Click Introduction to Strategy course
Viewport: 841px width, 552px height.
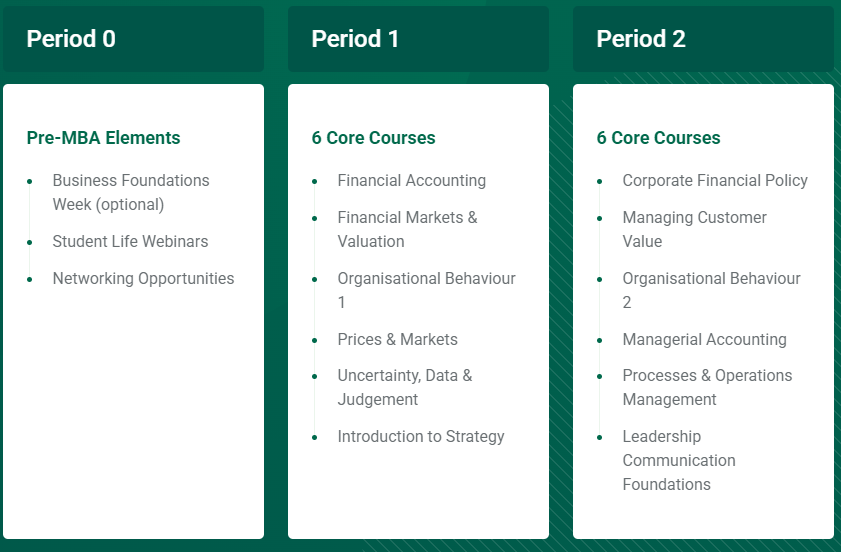click(x=421, y=437)
